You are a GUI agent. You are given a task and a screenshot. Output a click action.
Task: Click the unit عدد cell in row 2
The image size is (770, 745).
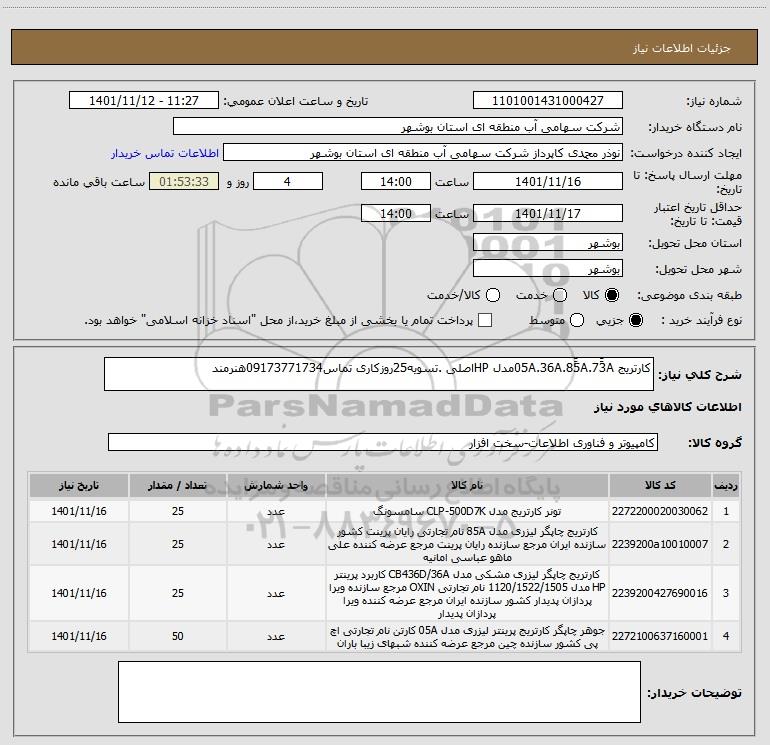point(276,544)
